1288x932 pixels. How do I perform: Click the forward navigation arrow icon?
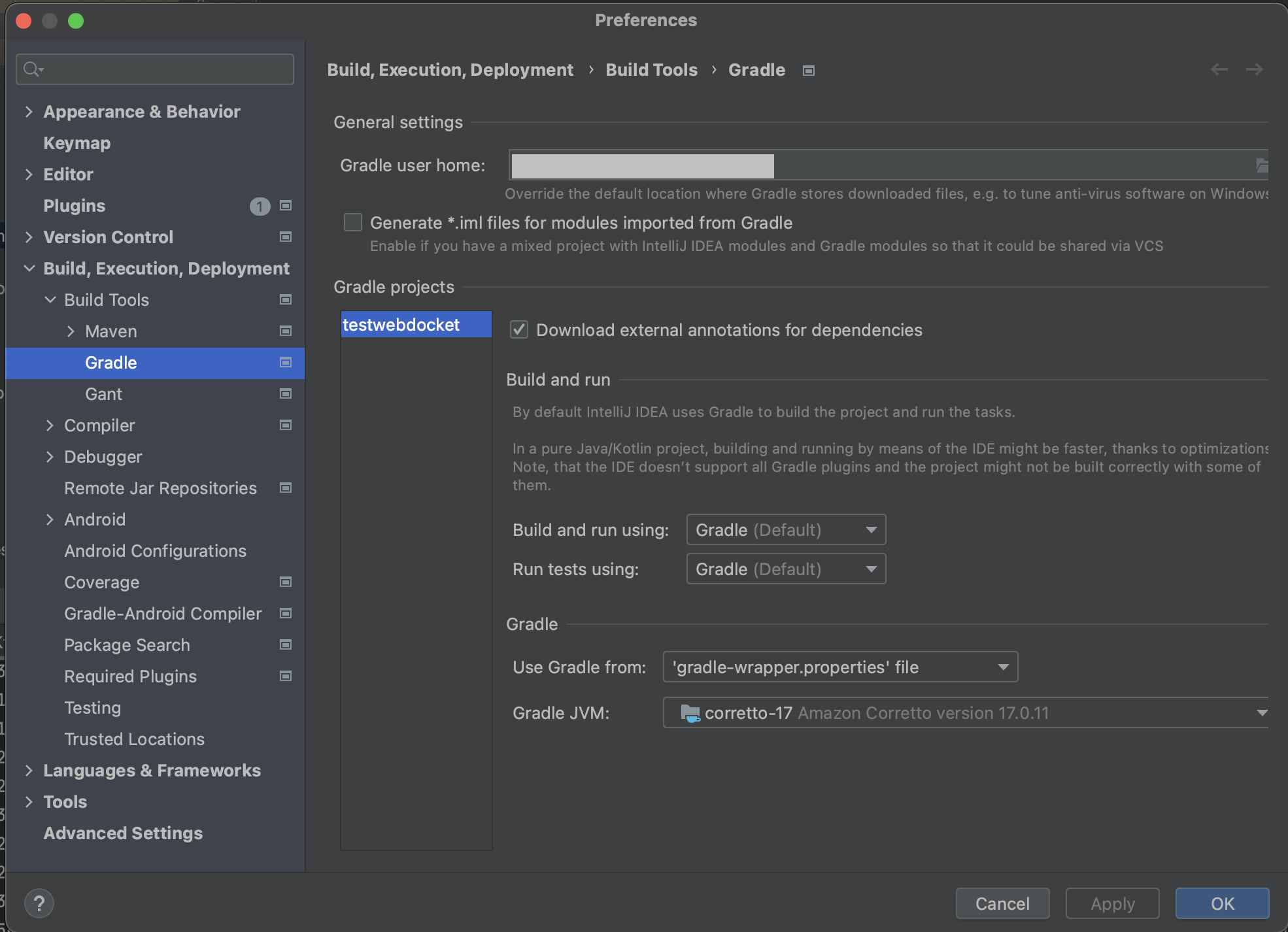(1254, 69)
